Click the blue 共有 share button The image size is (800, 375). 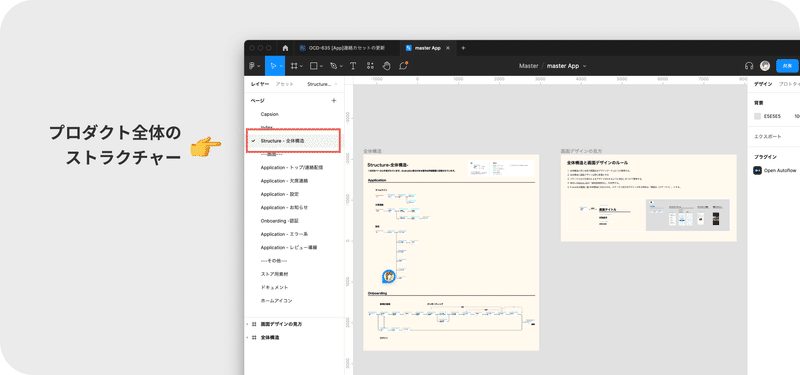coord(788,66)
